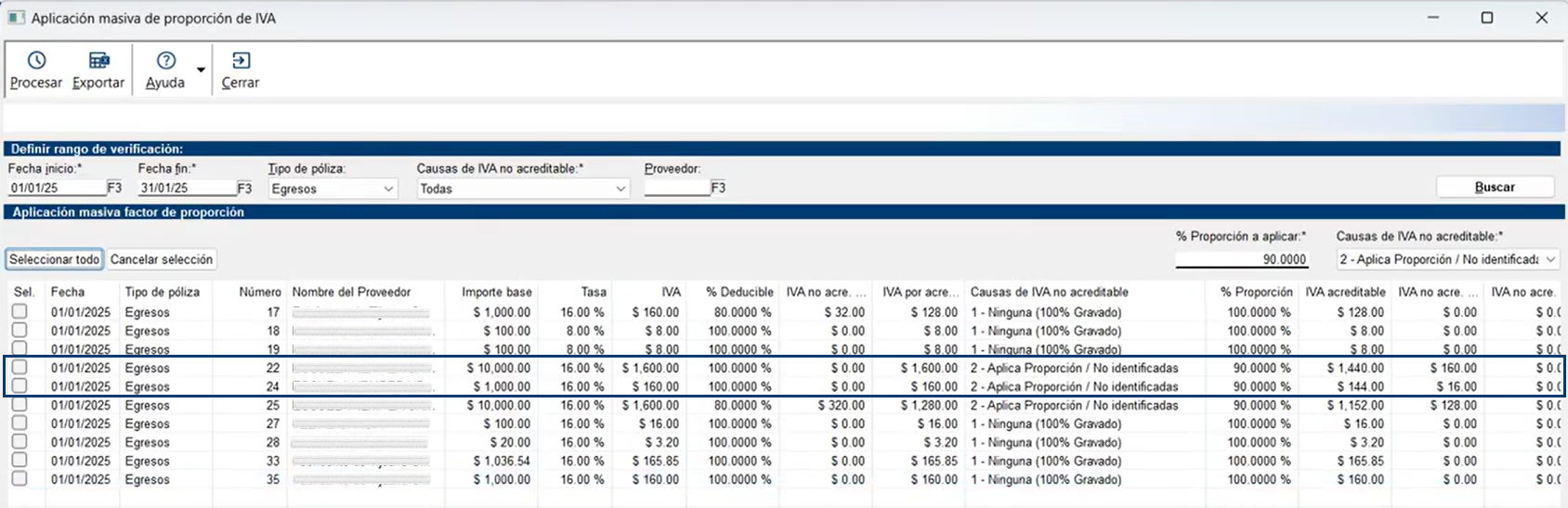
Task: Click the Exportar toolbar icon
Action: (x=98, y=61)
